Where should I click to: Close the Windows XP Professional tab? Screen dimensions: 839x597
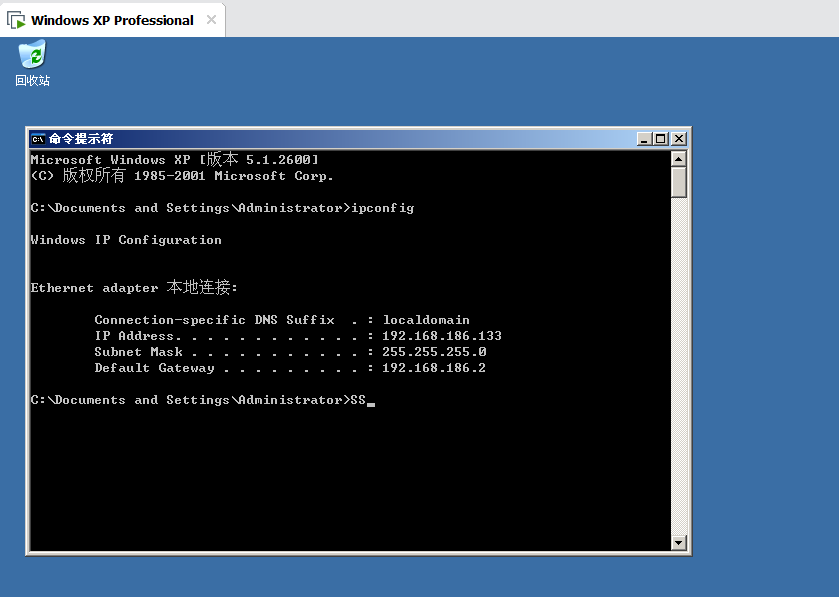click(x=211, y=20)
